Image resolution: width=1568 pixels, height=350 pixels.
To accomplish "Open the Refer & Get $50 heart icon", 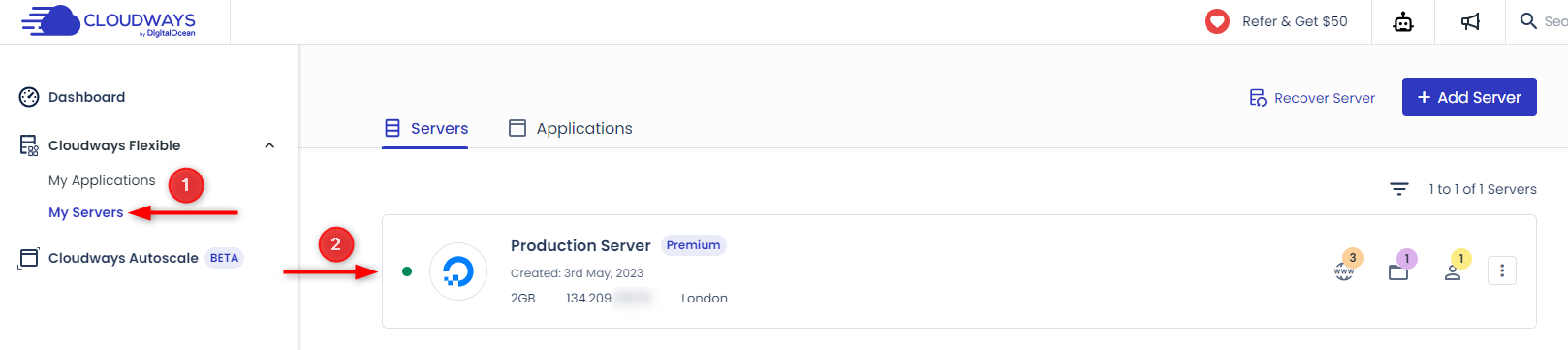I will click(x=1217, y=21).
